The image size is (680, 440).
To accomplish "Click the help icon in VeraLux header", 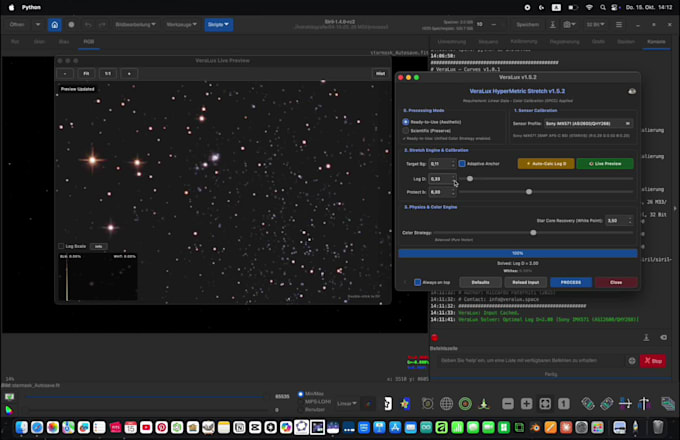I will click(x=632, y=91).
